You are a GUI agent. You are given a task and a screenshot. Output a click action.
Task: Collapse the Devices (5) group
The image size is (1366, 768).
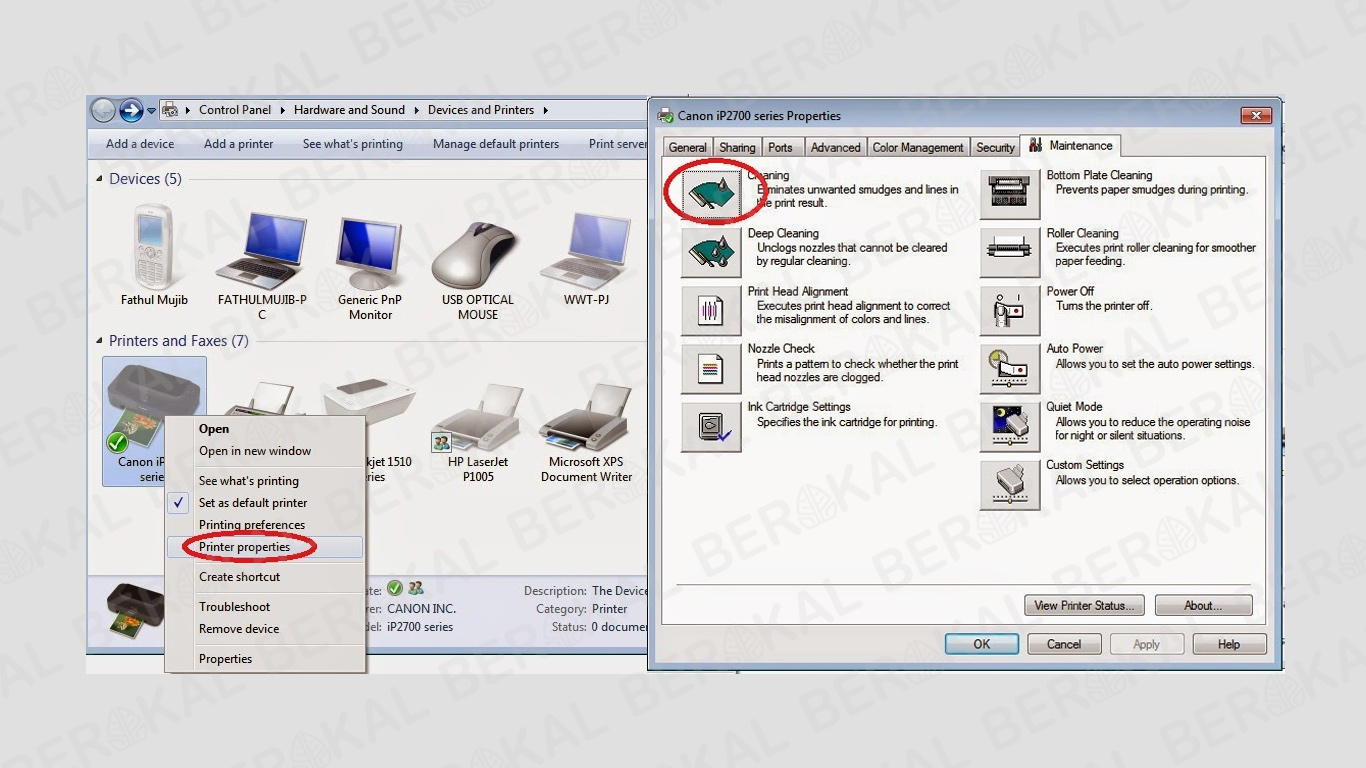point(99,179)
